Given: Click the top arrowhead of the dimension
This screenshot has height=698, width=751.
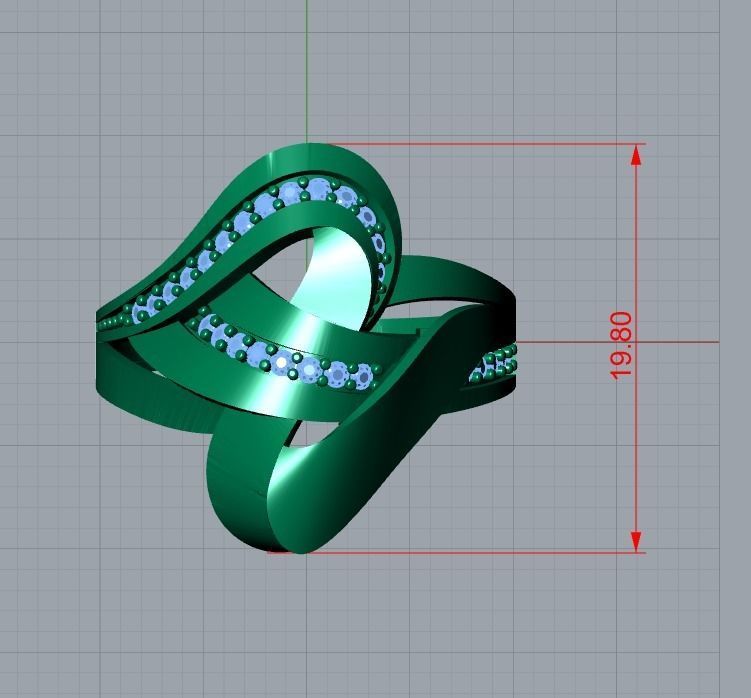Looking at the screenshot, I should [x=636, y=155].
